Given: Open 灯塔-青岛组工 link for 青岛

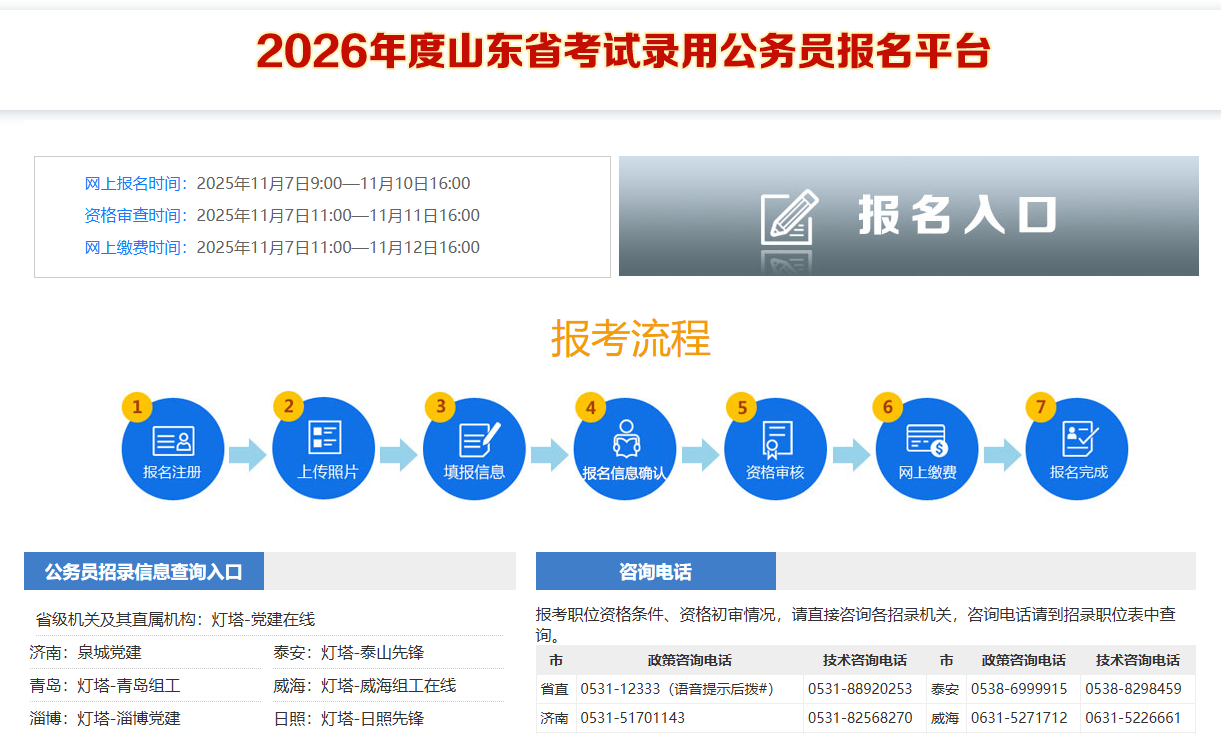Looking at the screenshot, I should [129, 686].
